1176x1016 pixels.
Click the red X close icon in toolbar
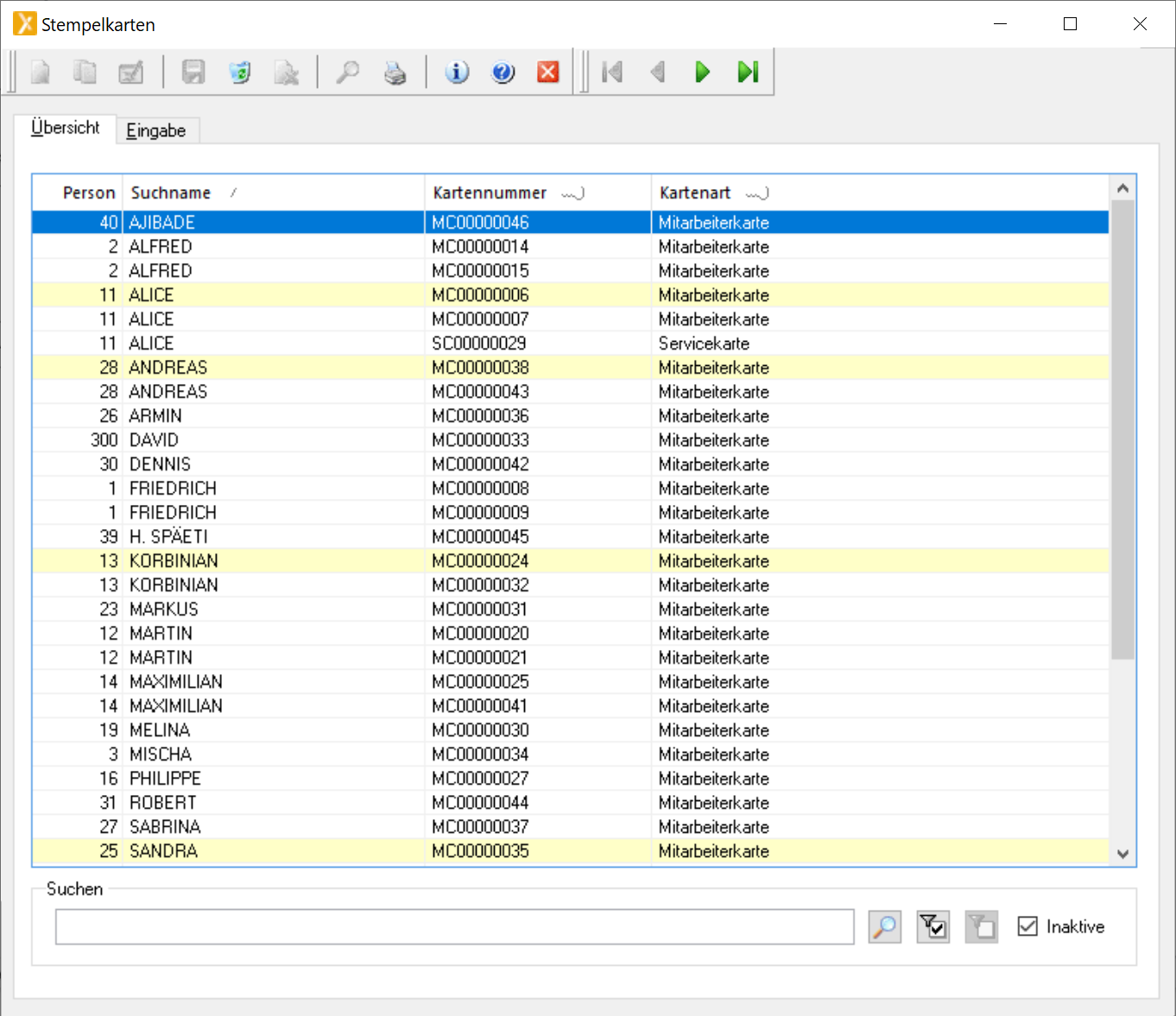(x=548, y=73)
